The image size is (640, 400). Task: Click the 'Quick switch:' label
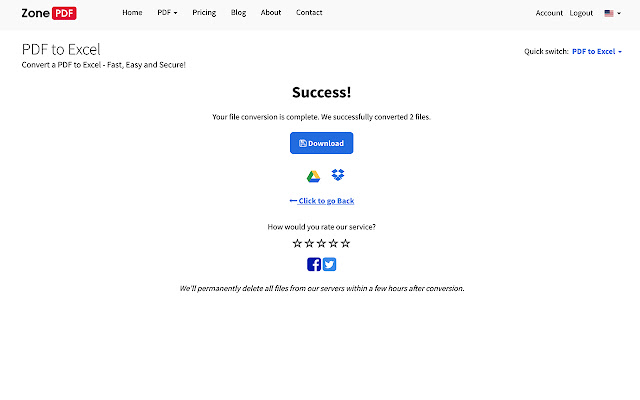tap(546, 51)
